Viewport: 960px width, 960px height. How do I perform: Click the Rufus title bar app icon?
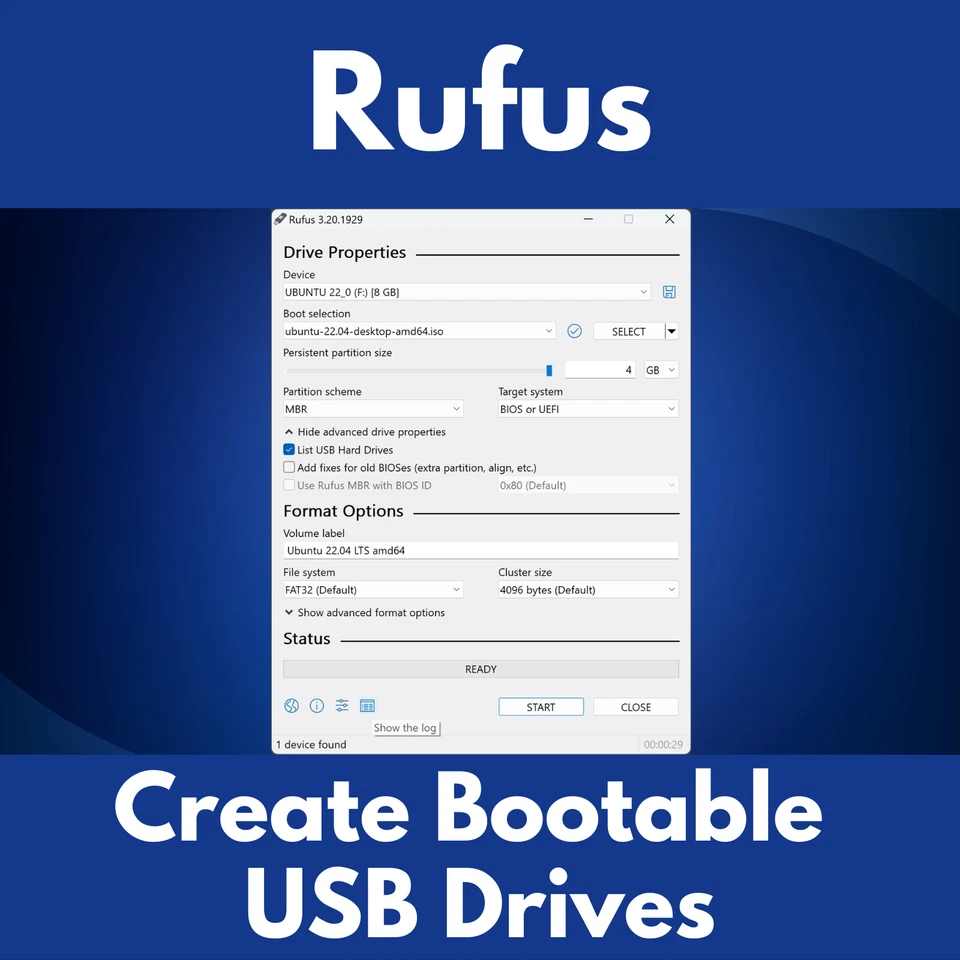(x=280, y=219)
